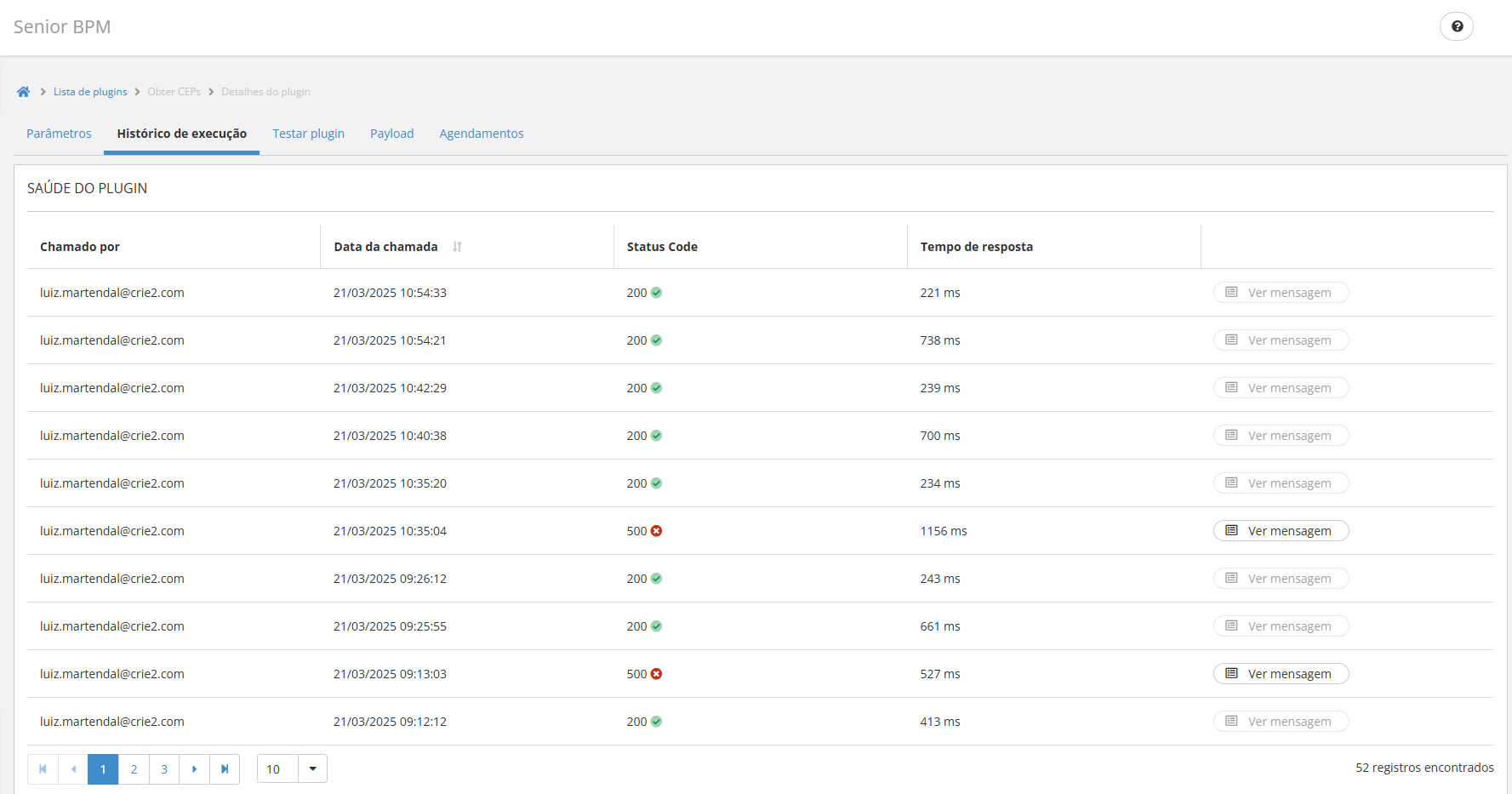Click Ver mensagem for 10:40:38 row
1512x794 pixels.
coord(1281,436)
